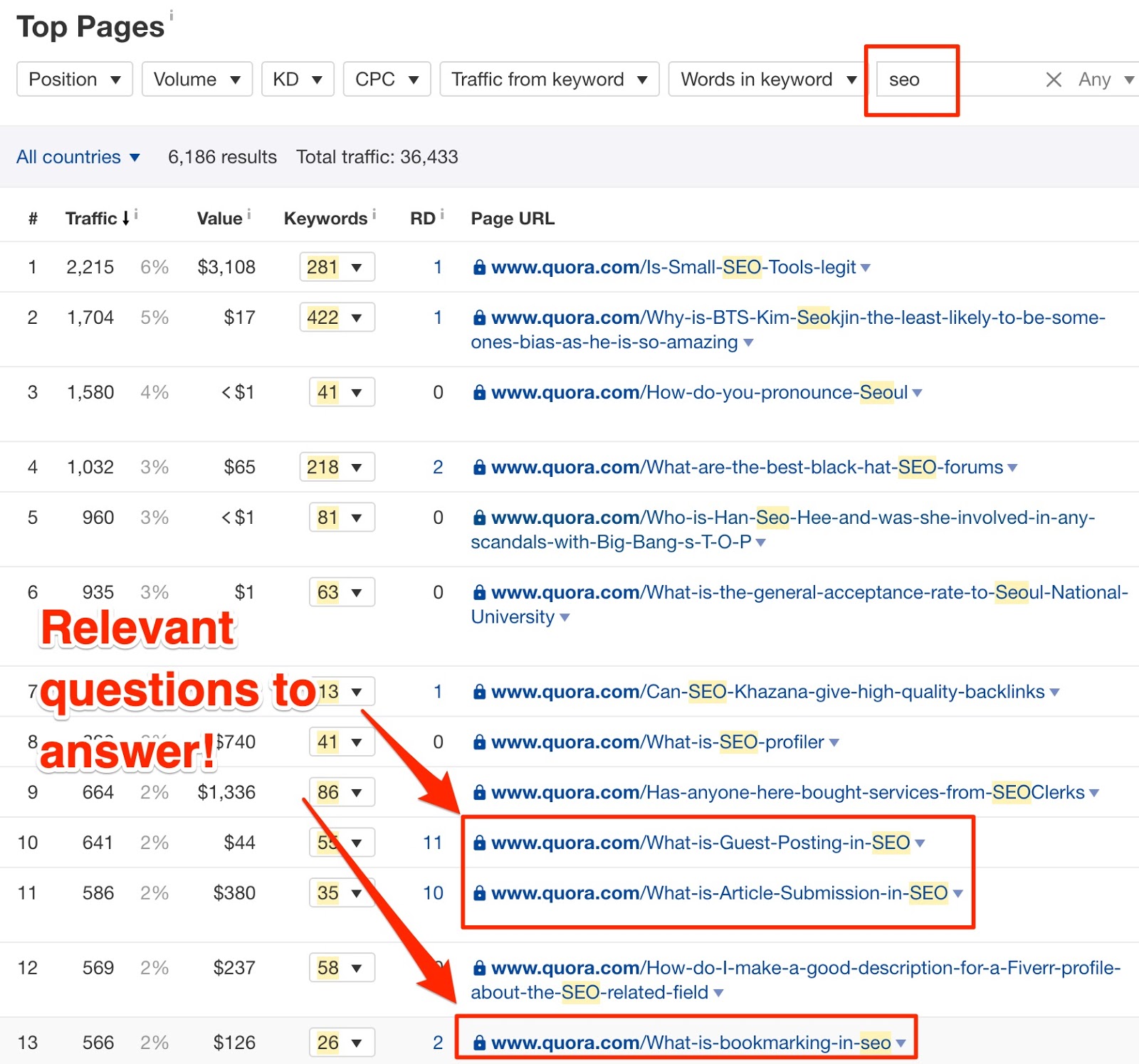Viewport: 1139px width, 1064px height.
Task: Click lock icon on SEOClerks row
Action: click(480, 792)
